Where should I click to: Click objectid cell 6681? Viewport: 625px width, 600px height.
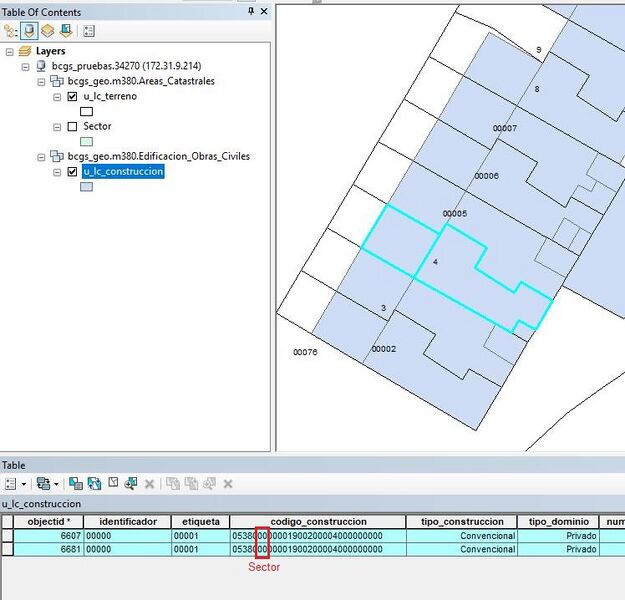[x=49, y=549]
